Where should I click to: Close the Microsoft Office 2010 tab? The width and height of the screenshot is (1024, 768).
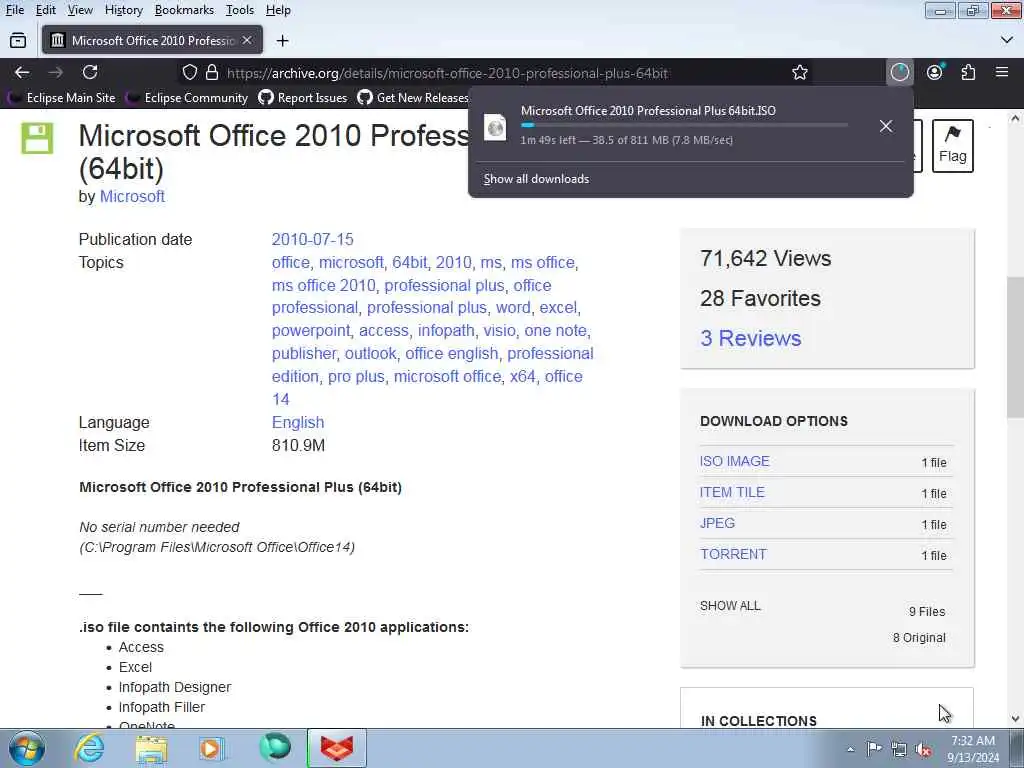[247, 40]
